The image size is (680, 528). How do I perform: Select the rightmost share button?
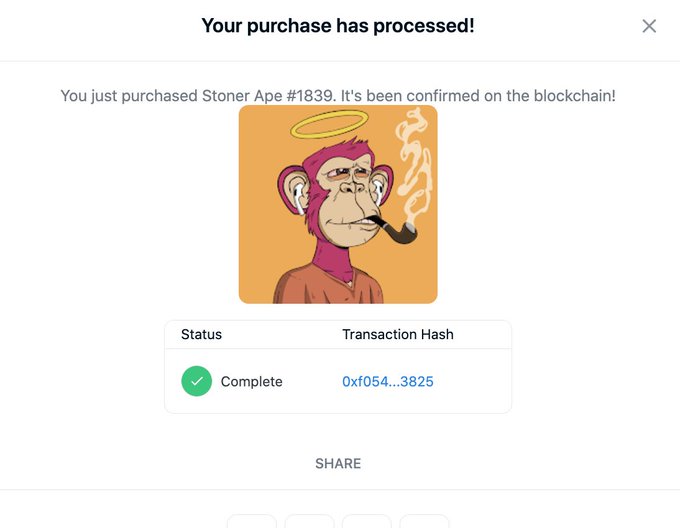pyautogui.click(x=424, y=521)
